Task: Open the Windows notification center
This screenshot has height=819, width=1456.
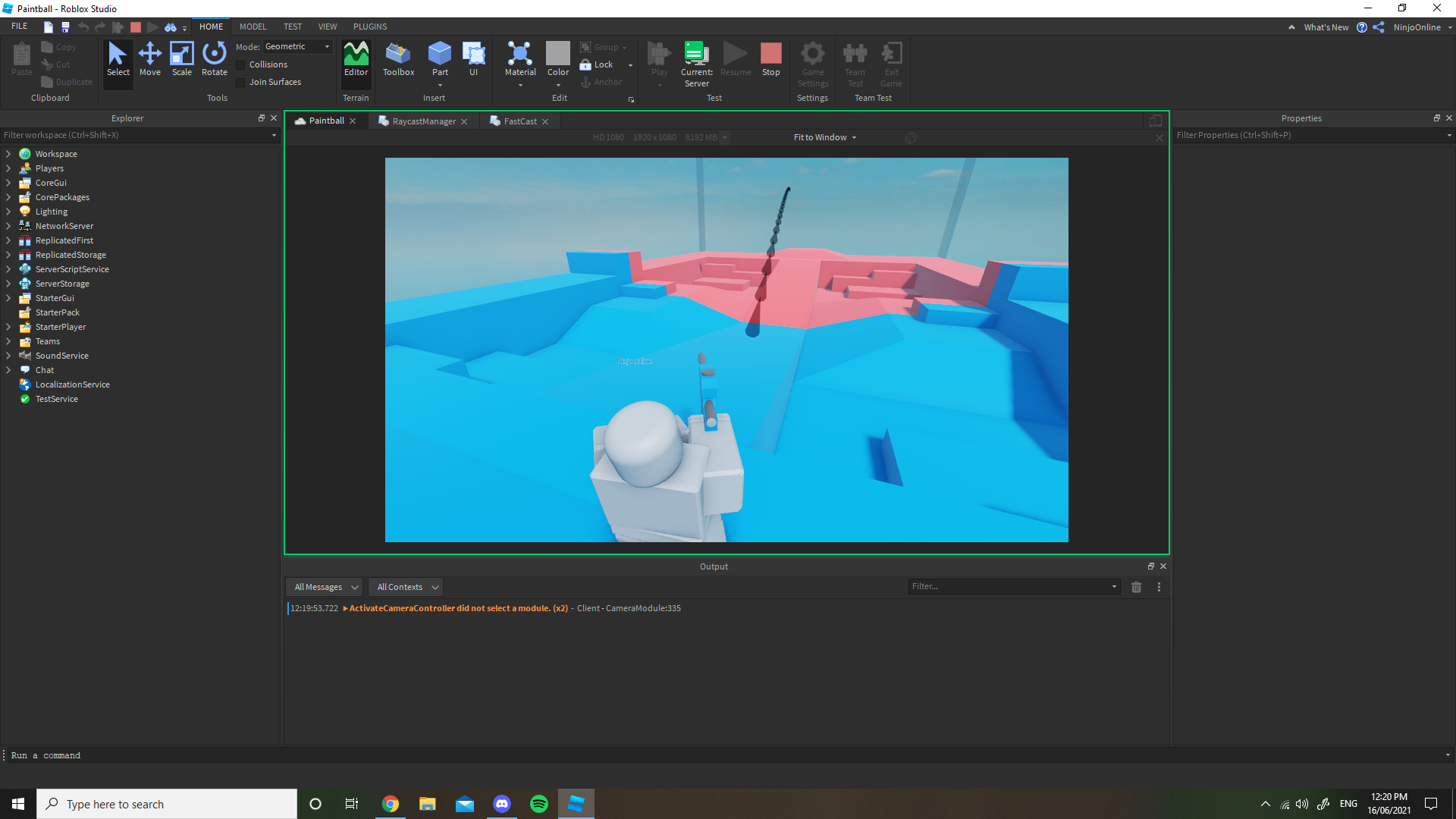Action: (x=1431, y=804)
